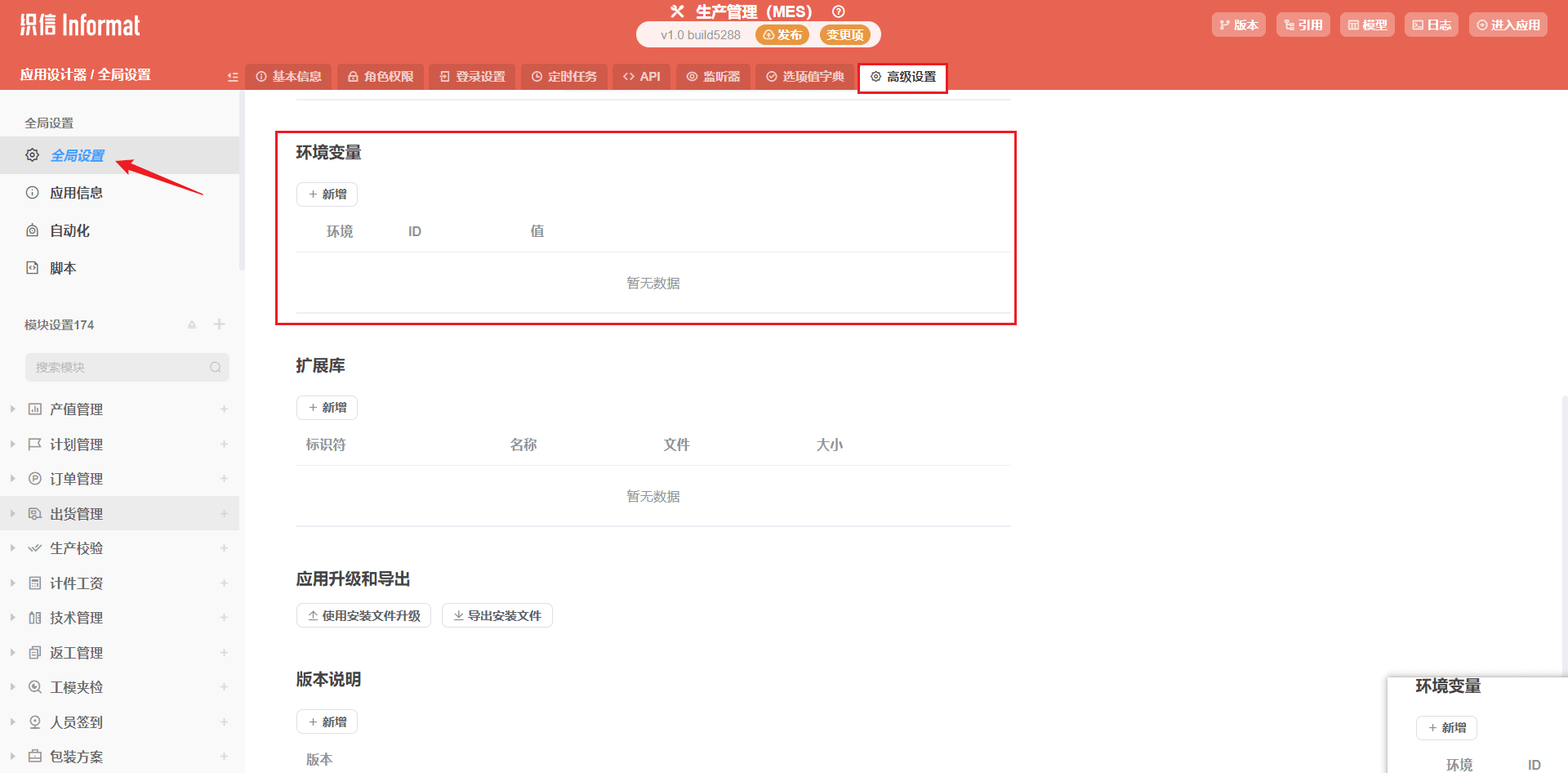Image resolution: width=1568 pixels, height=773 pixels.
Task: Click the plus icon in 产值管理 row
Action: click(x=224, y=409)
